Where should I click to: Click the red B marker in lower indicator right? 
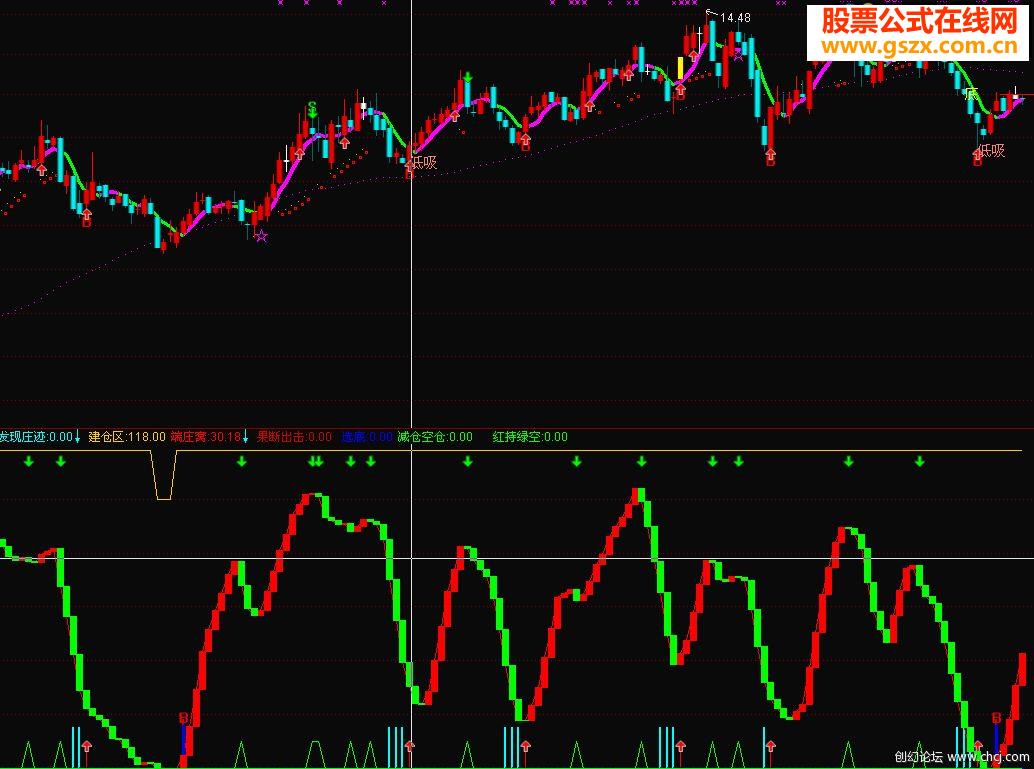point(996,718)
